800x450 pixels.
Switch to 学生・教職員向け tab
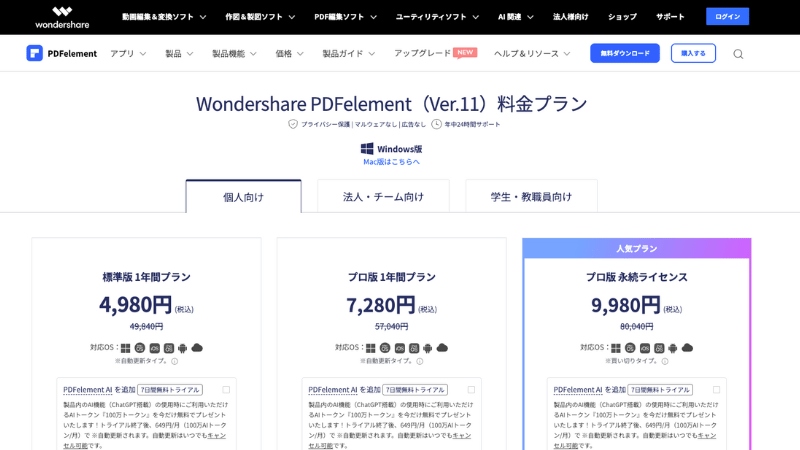point(531,196)
